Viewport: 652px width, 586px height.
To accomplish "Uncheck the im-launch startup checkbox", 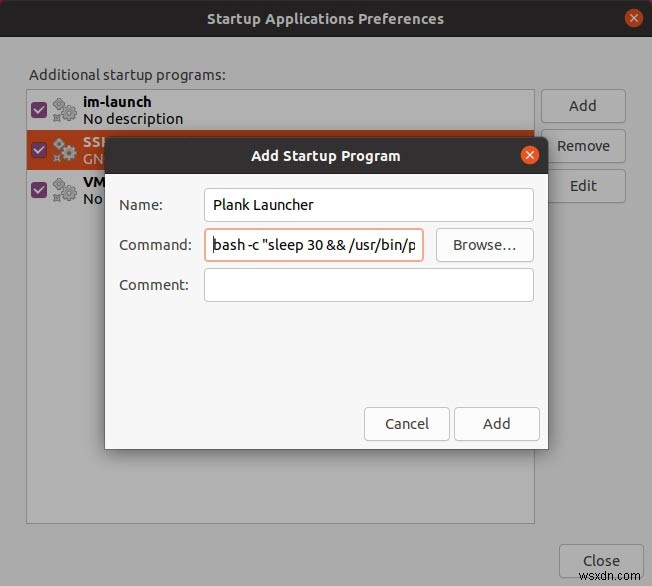I will click(39, 110).
